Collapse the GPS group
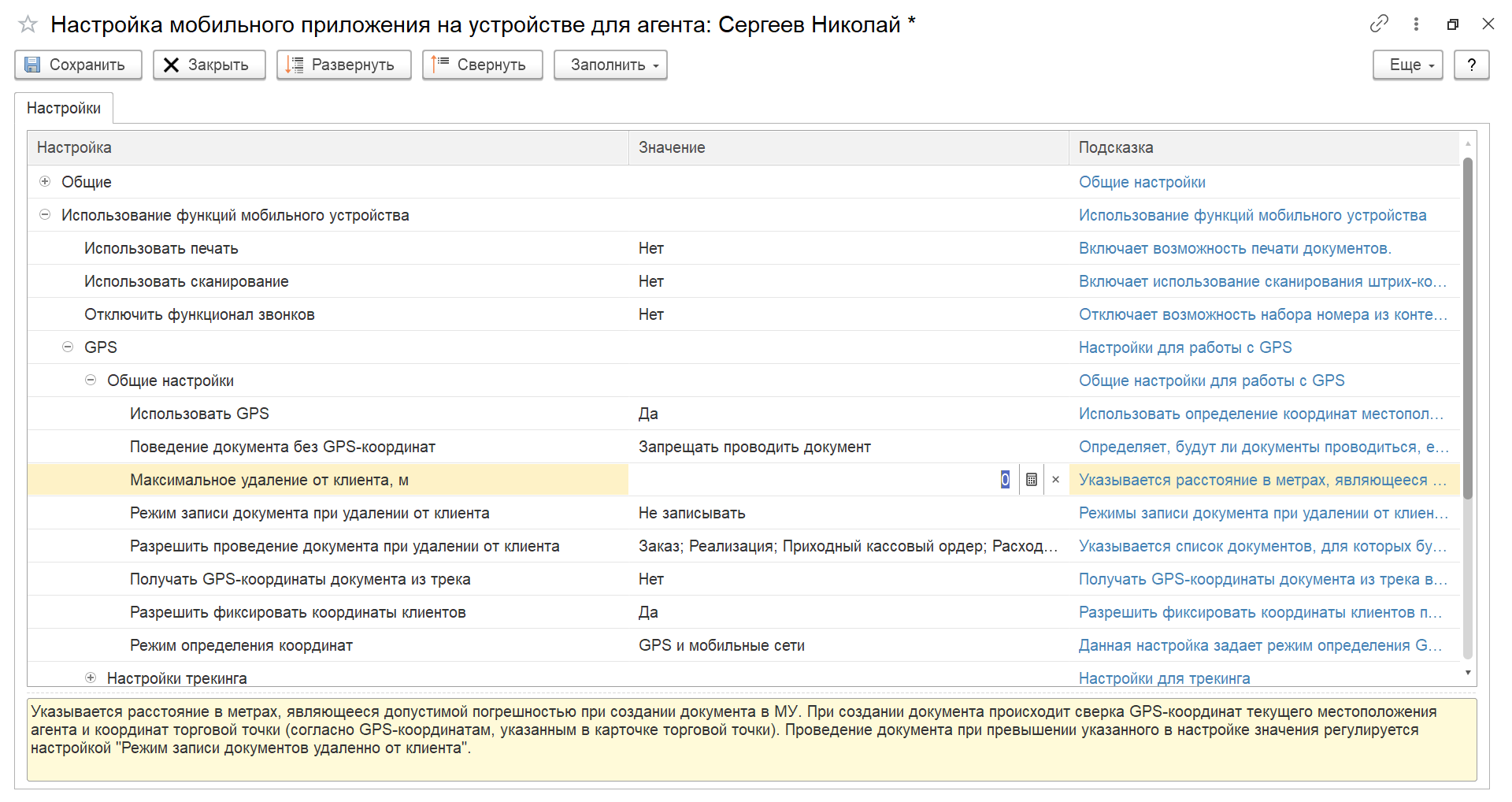This screenshot has width=1512, height=802. 68,347
